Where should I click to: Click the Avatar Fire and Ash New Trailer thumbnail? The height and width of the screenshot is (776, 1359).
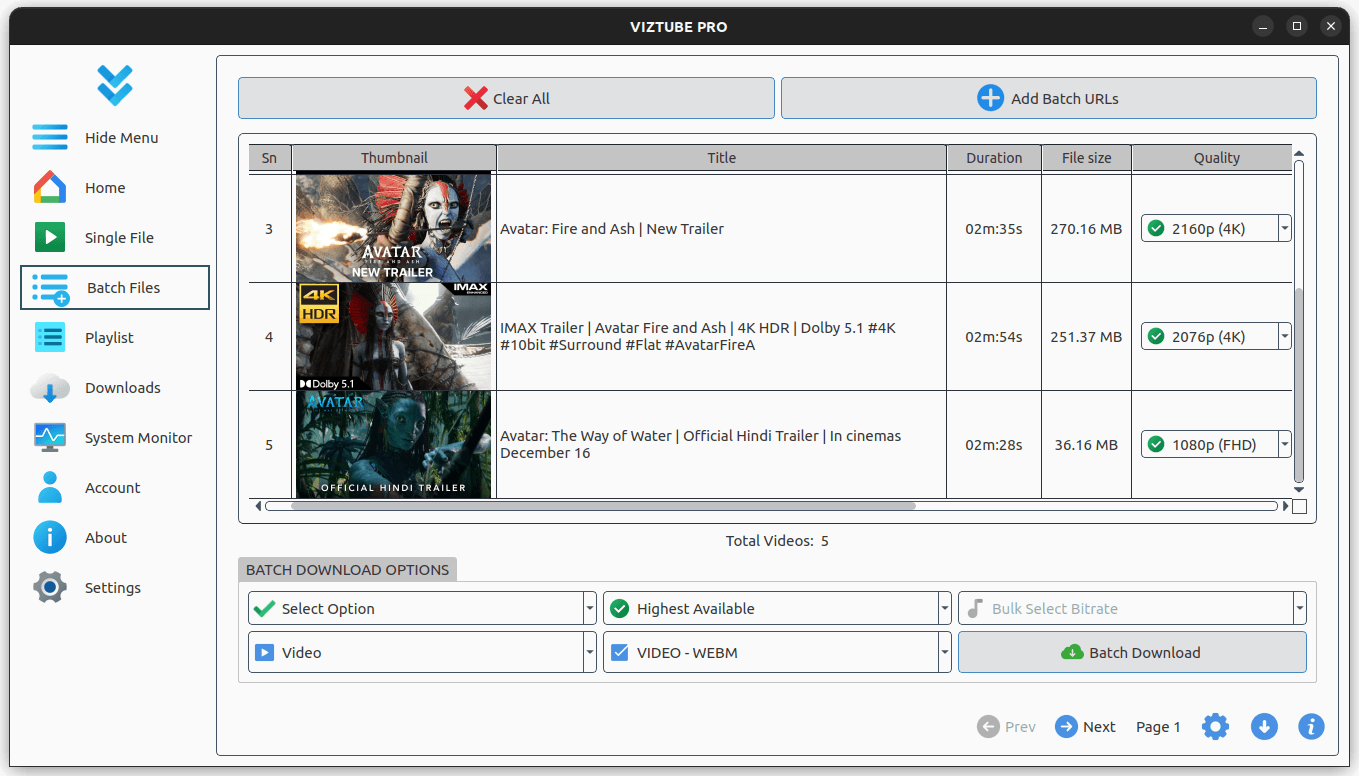tap(394, 228)
